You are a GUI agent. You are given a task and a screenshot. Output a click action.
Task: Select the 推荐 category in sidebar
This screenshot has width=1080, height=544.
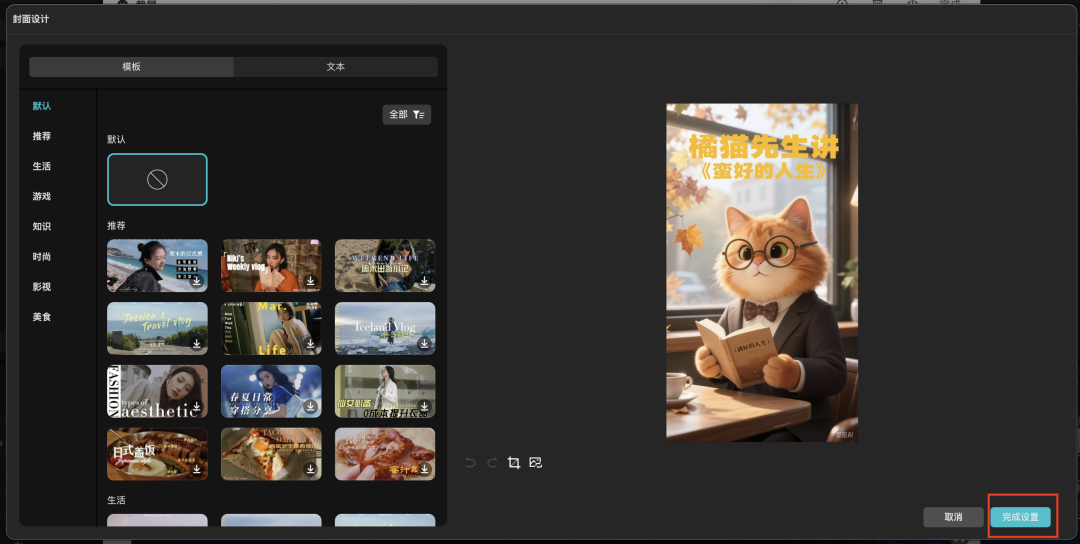pyautogui.click(x=42, y=136)
